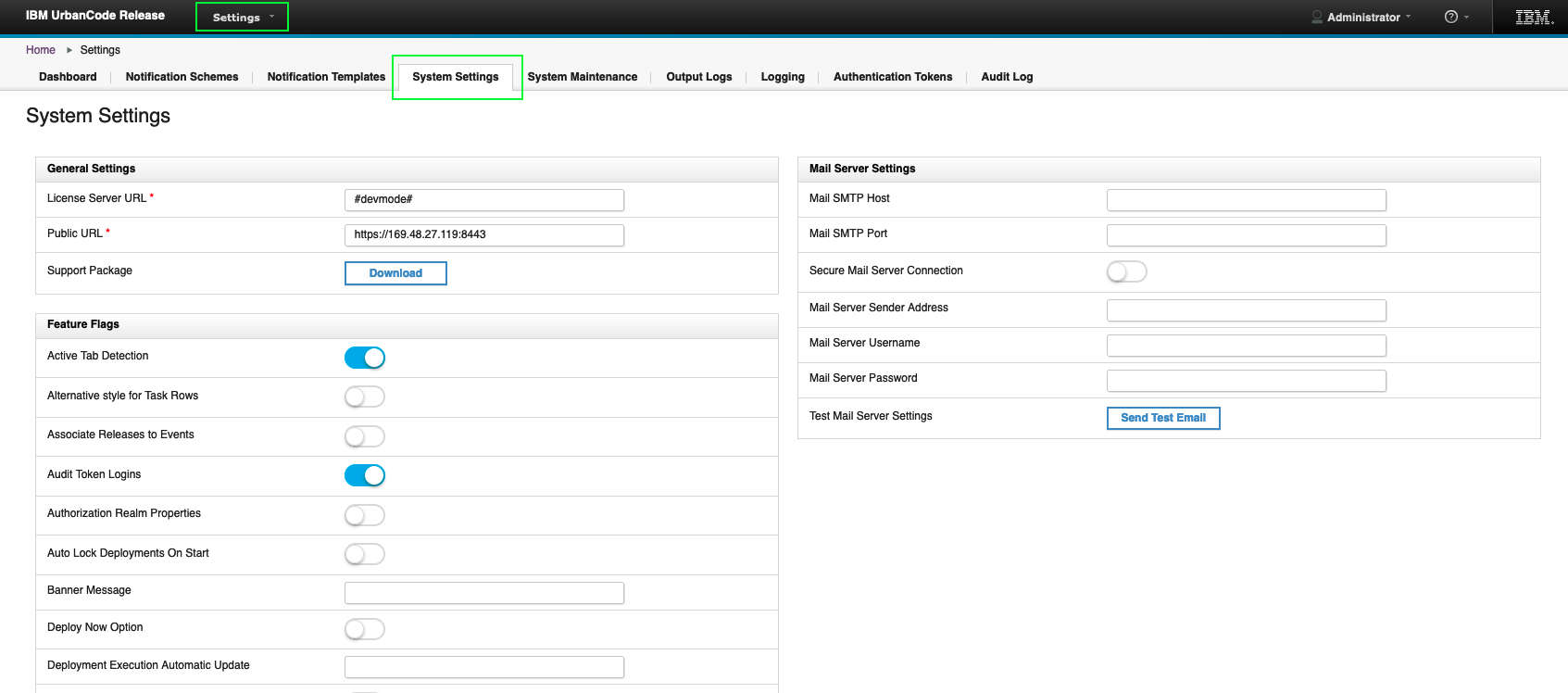Open the Logging tab

click(783, 77)
